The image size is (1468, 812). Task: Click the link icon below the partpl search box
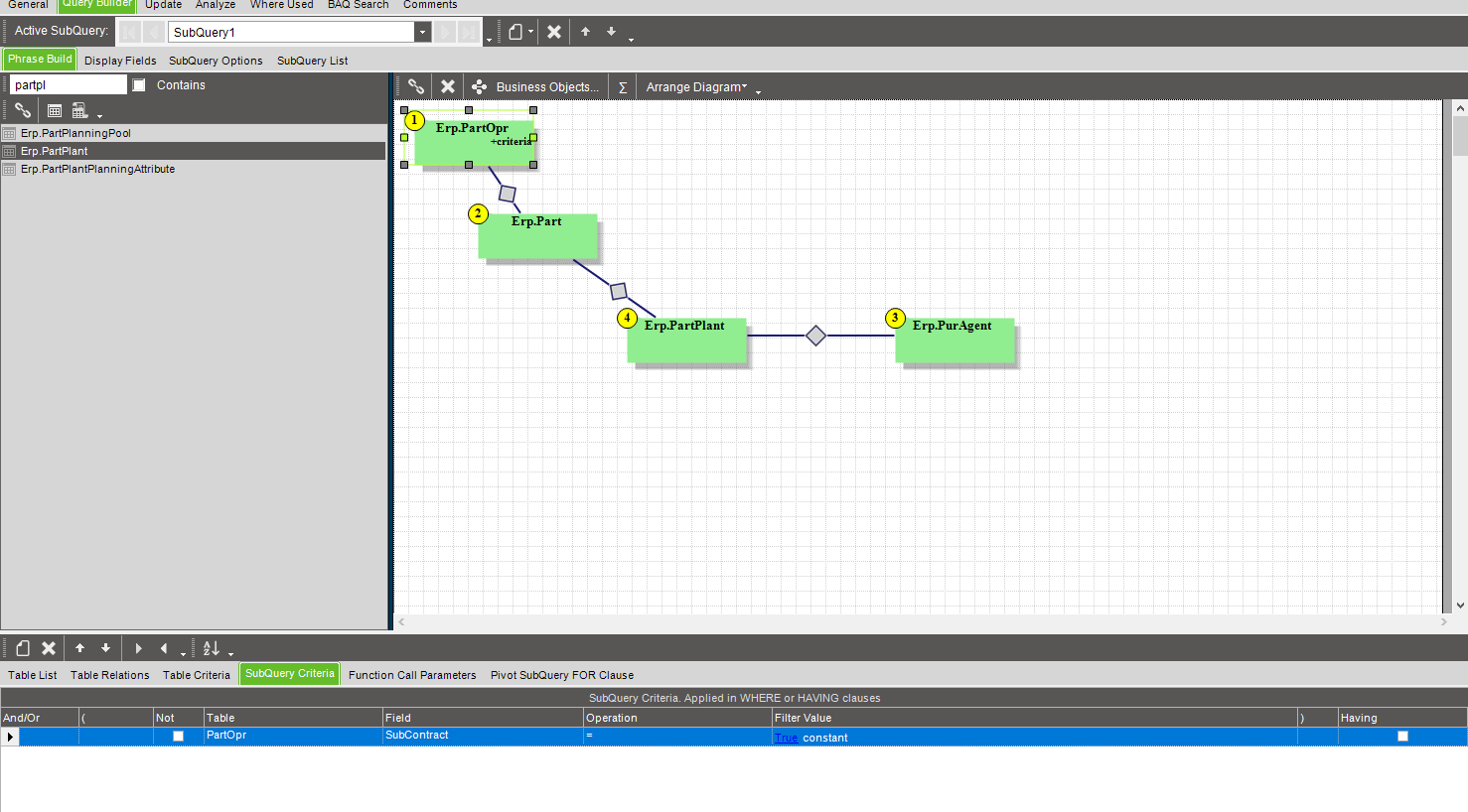click(23, 110)
